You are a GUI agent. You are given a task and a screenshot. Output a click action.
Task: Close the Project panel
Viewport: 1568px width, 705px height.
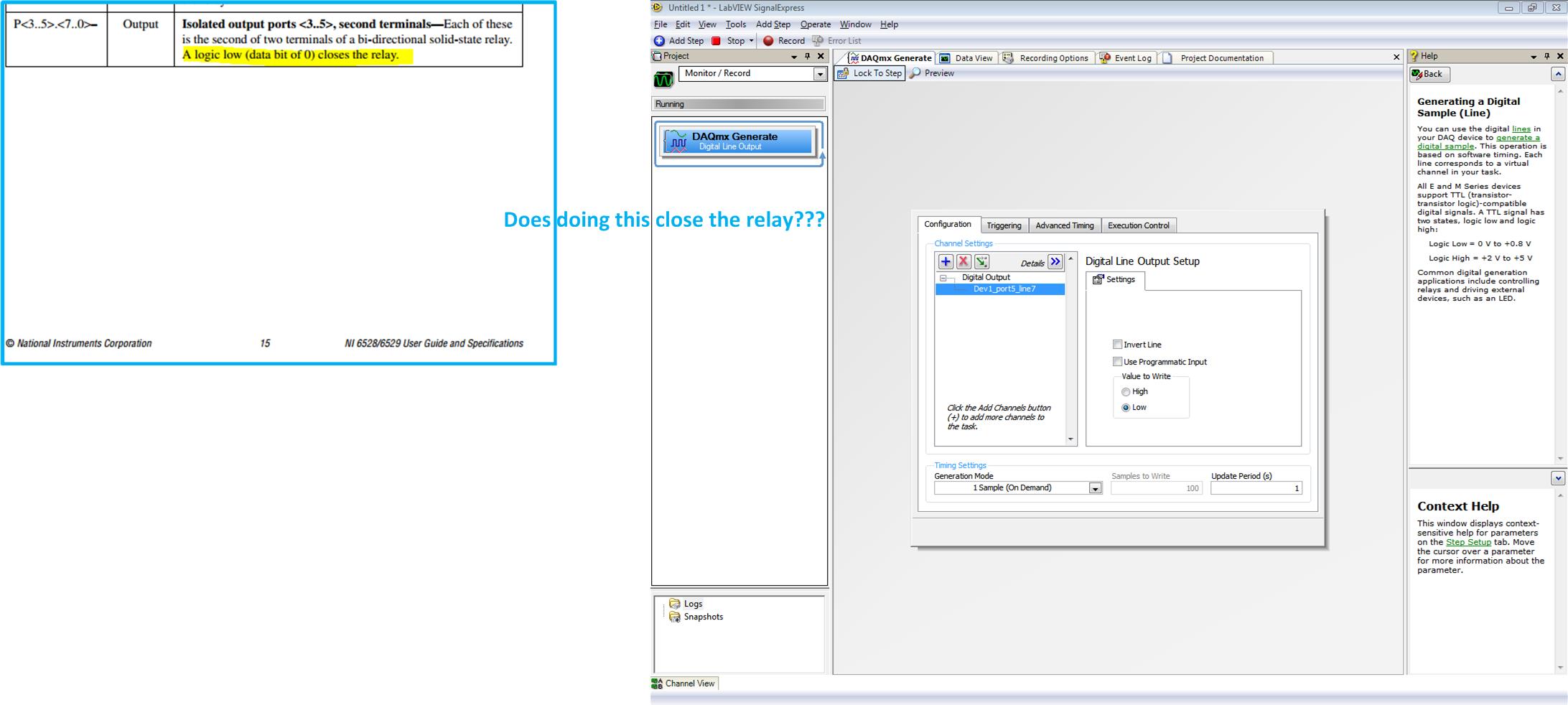click(821, 56)
